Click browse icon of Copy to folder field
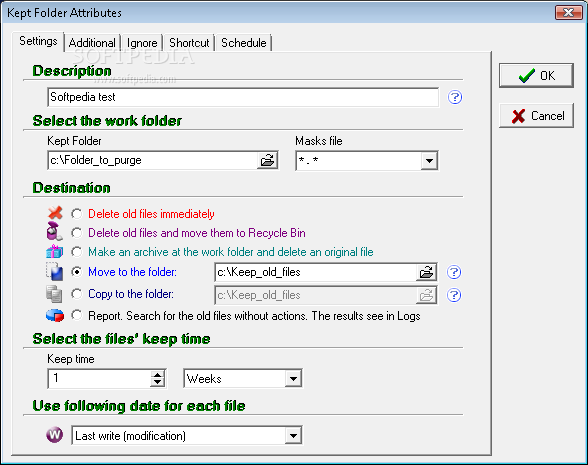588x465 pixels. (x=426, y=295)
